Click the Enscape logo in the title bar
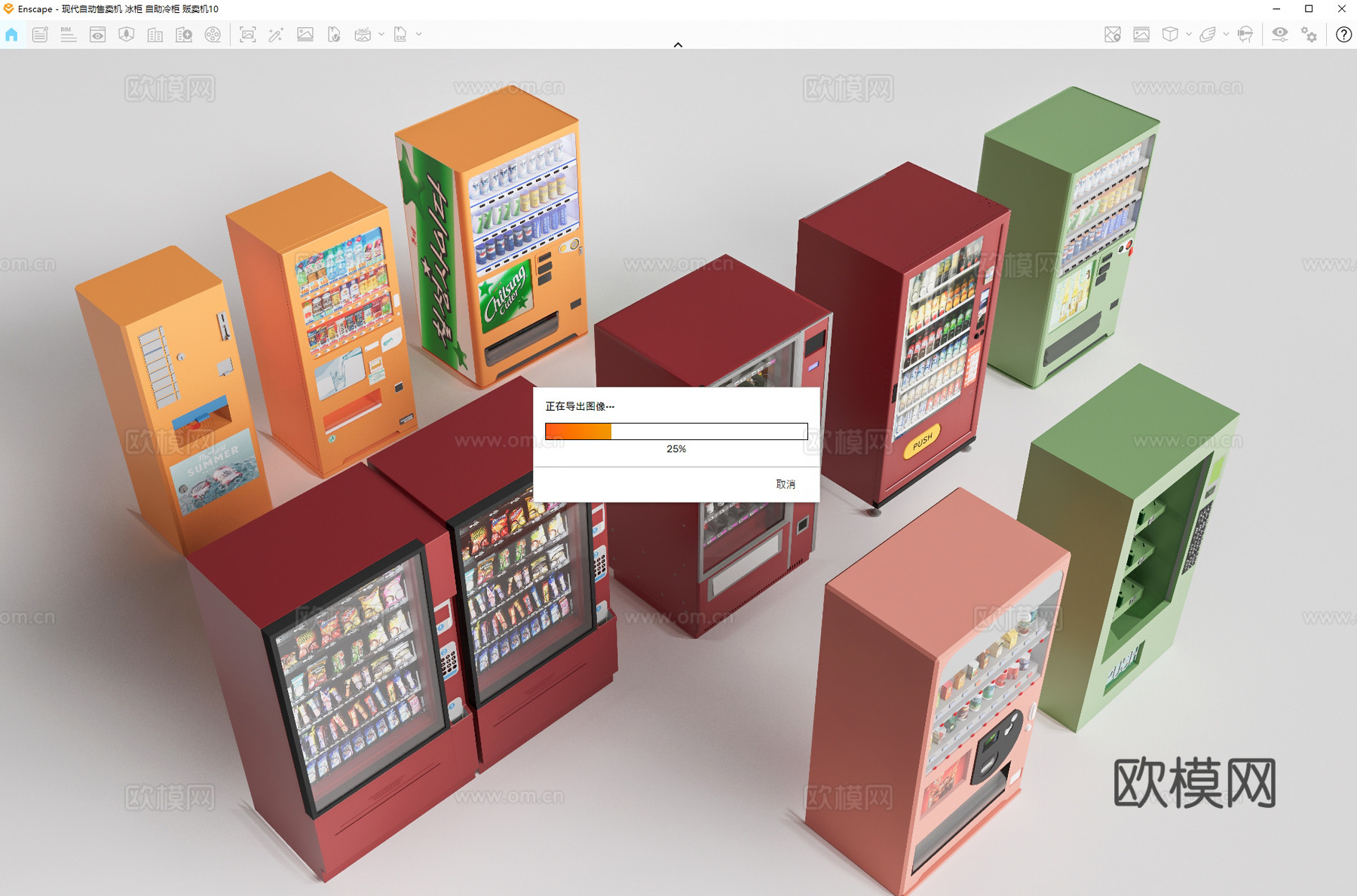 click(8, 9)
